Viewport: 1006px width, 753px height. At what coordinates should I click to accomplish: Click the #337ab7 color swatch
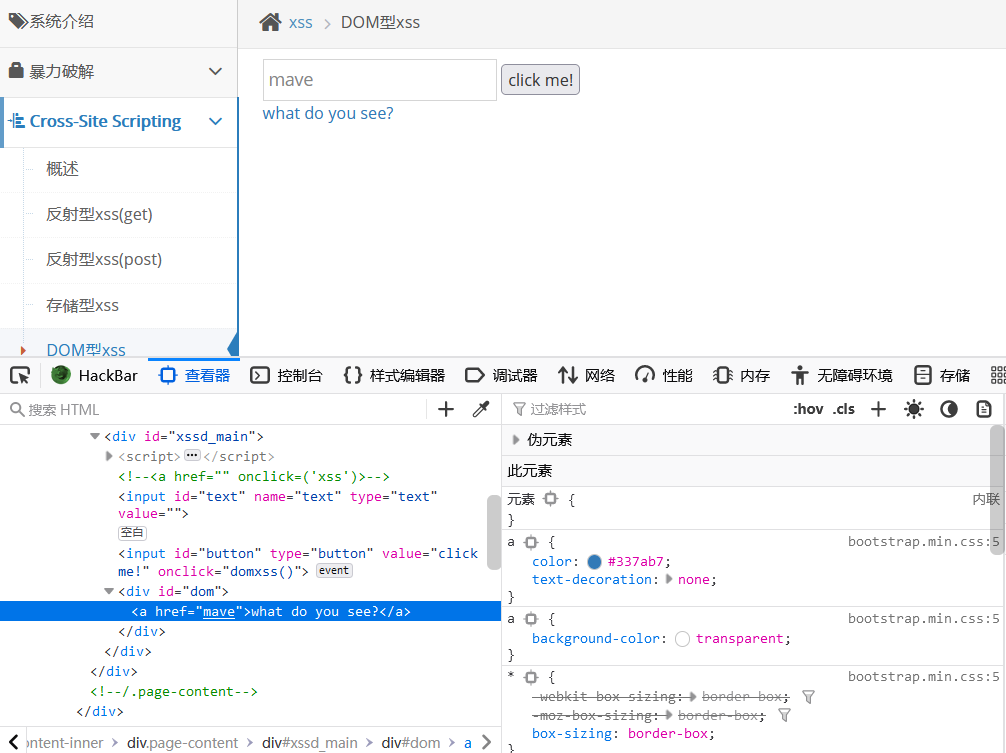(595, 562)
